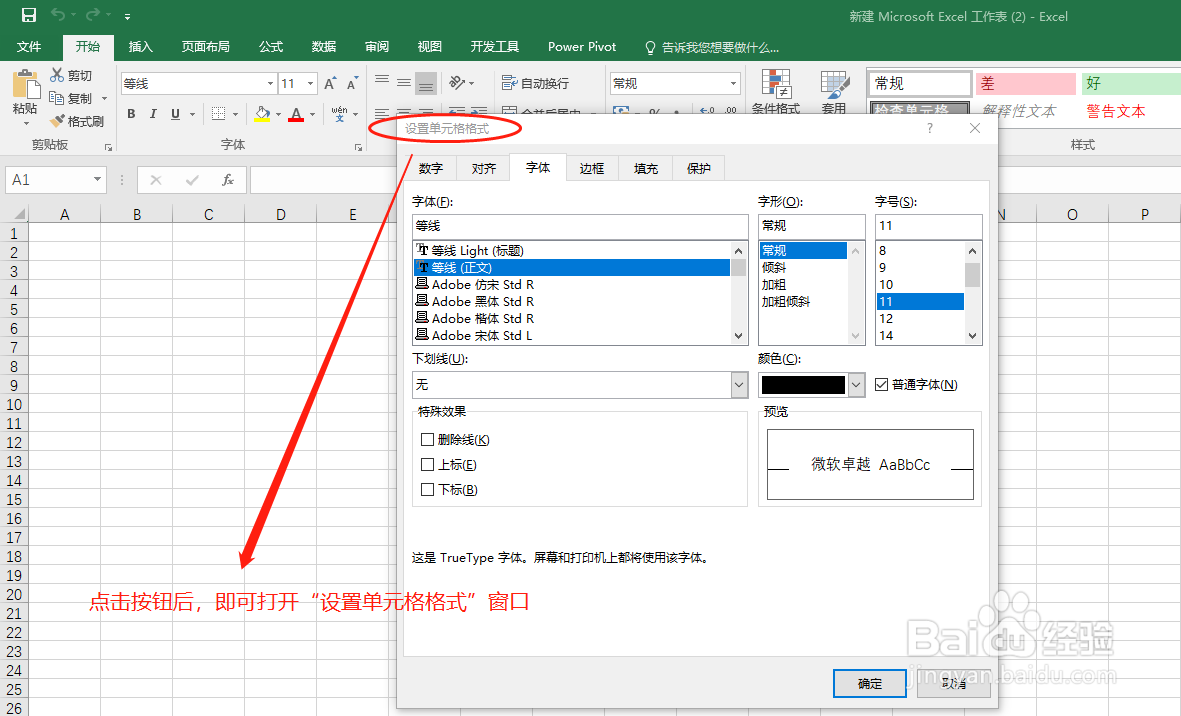Image resolution: width=1181 pixels, height=716 pixels.
Task: Click the Format as Table (套用) icon
Action: pyautogui.click(x=835, y=85)
